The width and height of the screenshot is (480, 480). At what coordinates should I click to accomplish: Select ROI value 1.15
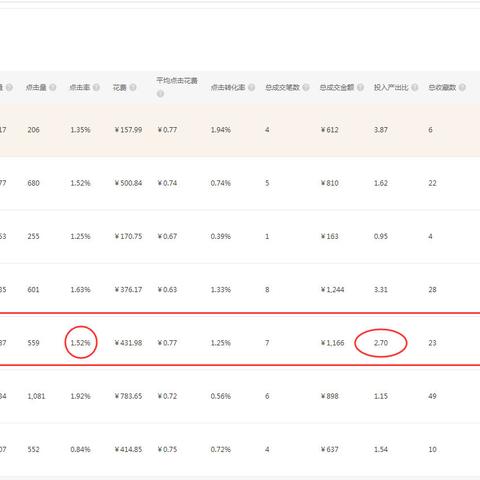coord(381,396)
